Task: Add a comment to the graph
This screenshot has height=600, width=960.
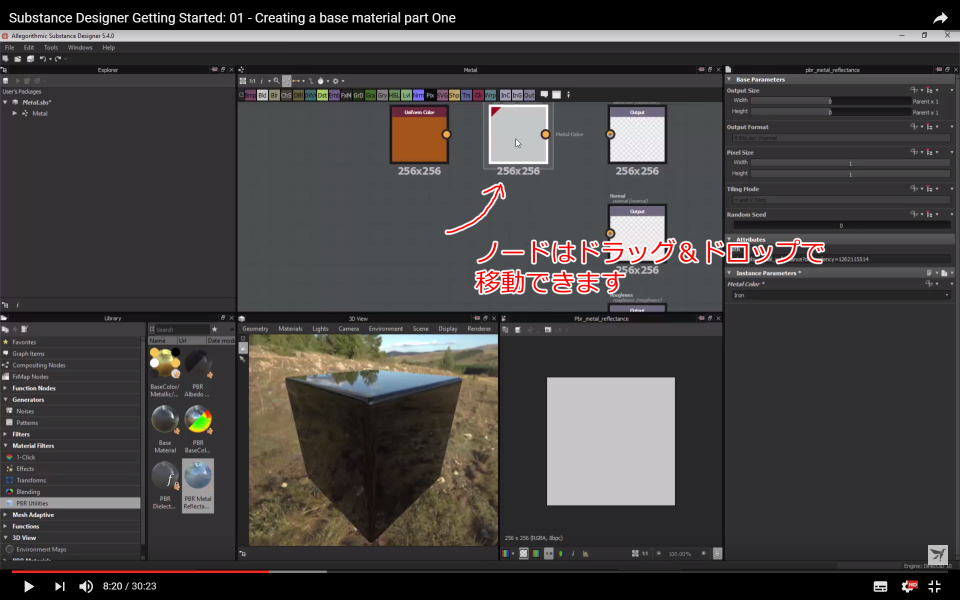Action: (x=544, y=94)
